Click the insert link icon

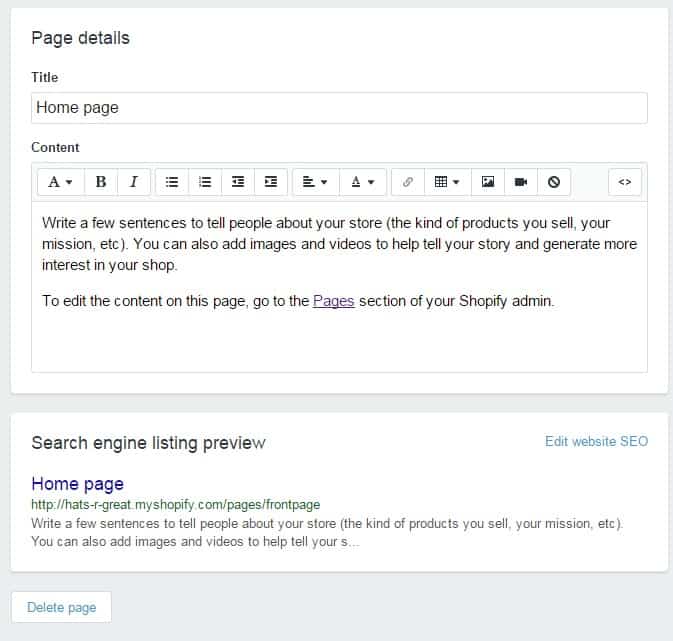point(408,182)
